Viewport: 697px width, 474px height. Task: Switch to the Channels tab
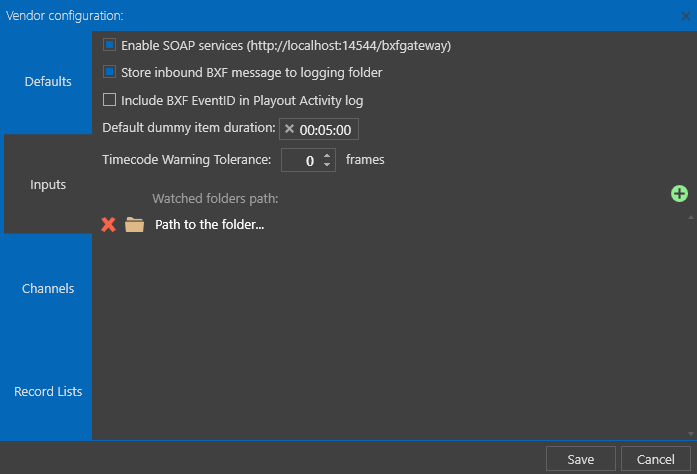click(x=48, y=289)
